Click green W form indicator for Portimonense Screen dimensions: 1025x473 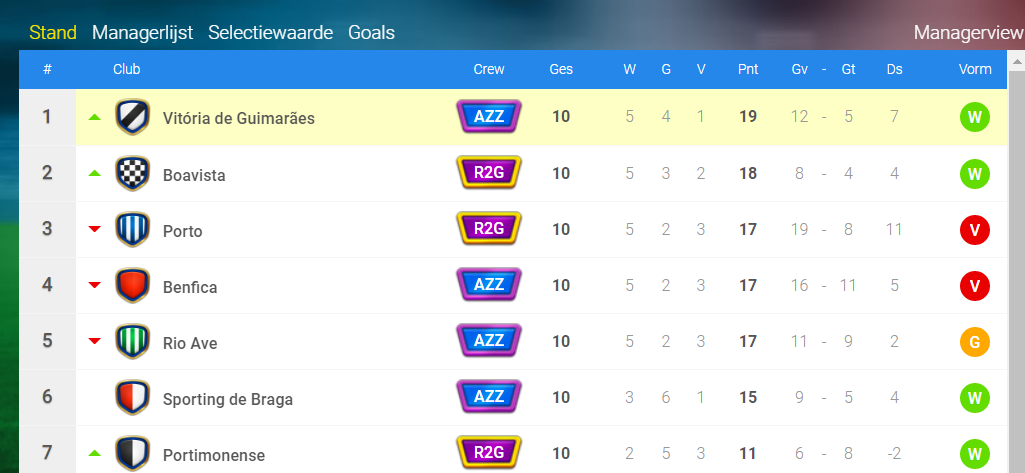coord(975,454)
